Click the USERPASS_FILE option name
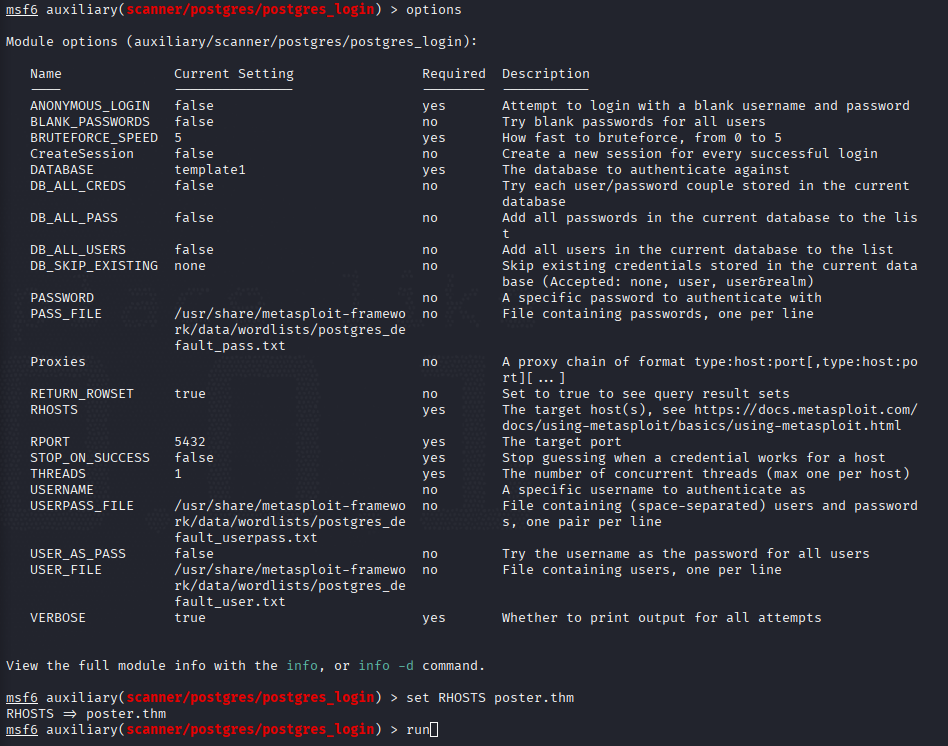948x746 pixels. pyautogui.click(x=82, y=506)
